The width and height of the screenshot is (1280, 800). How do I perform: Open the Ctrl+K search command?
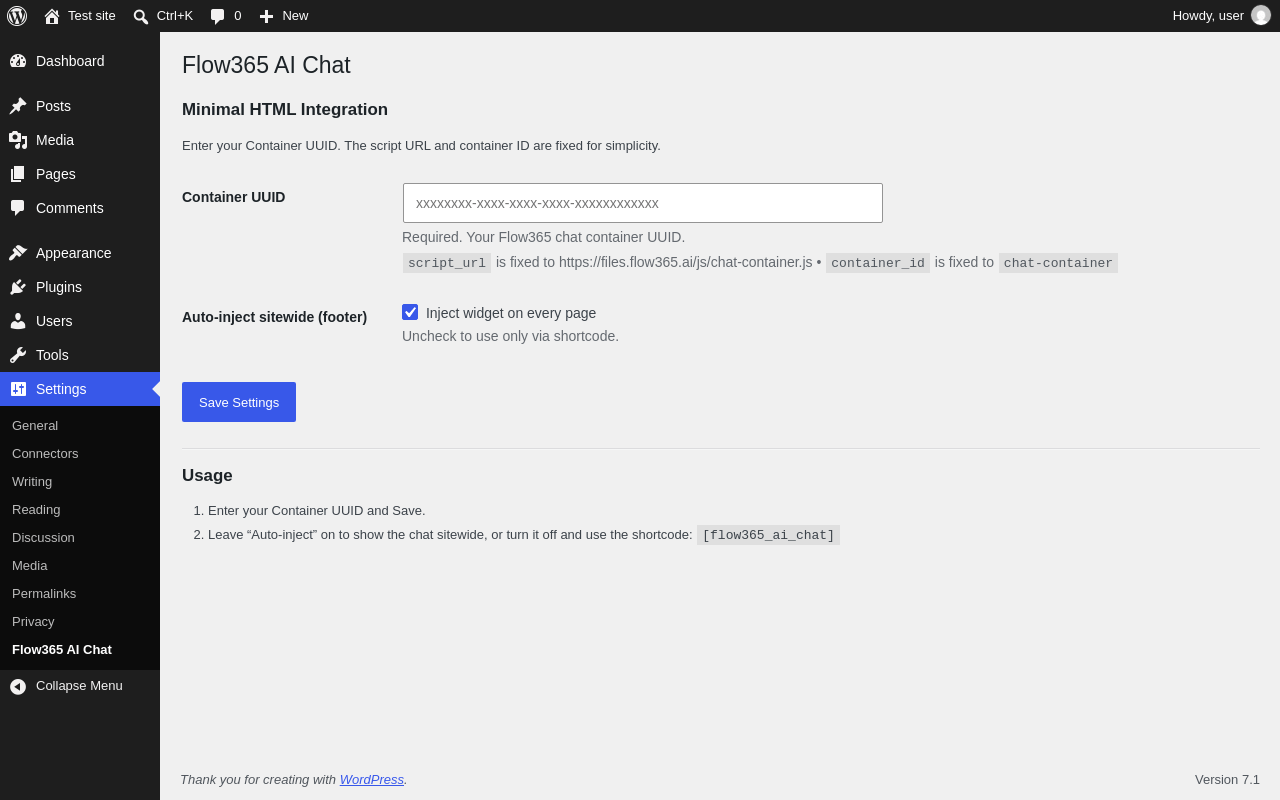(x=163, y=16)
